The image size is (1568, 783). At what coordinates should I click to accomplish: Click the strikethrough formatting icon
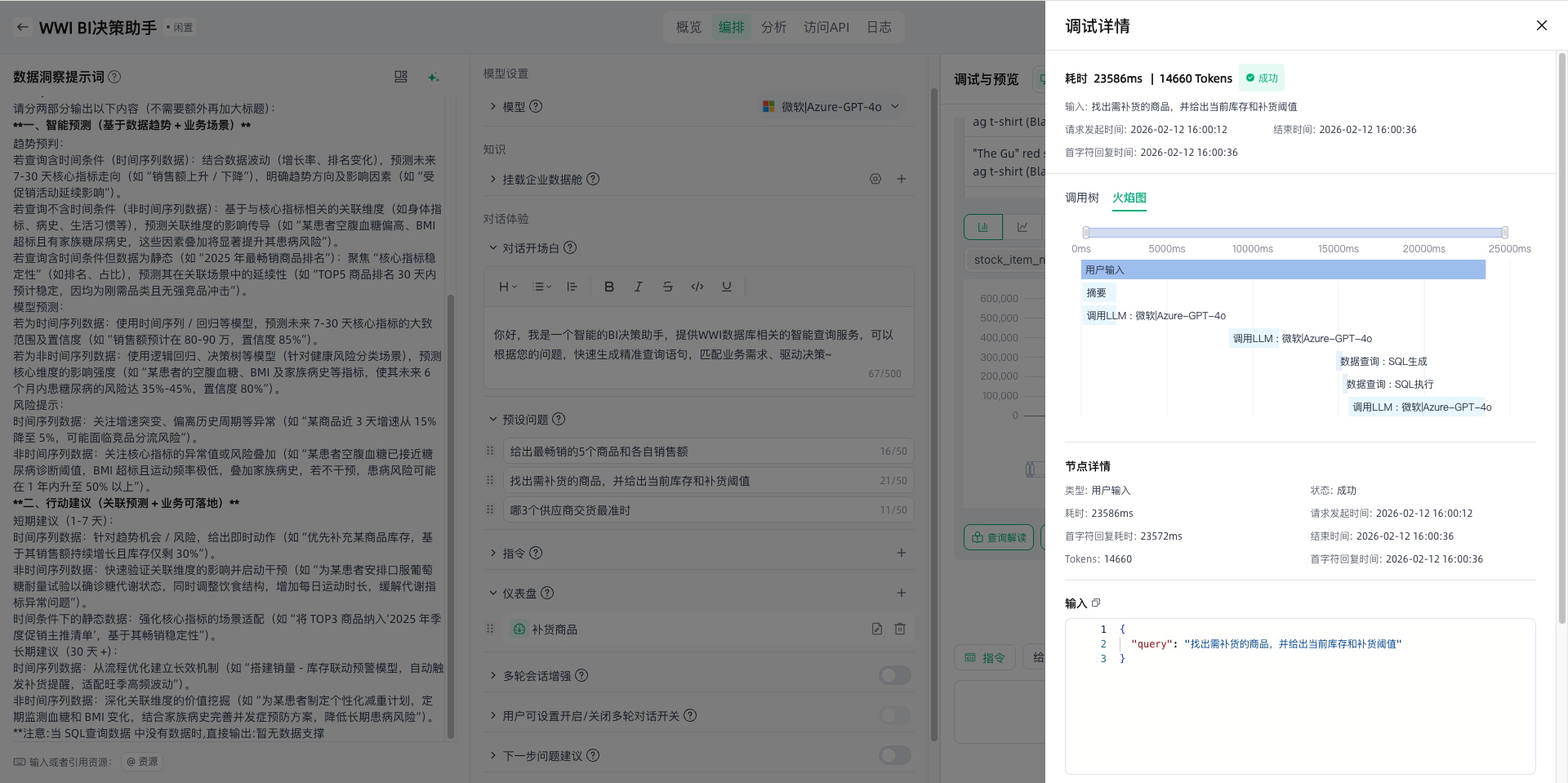[x=667, y=287]
